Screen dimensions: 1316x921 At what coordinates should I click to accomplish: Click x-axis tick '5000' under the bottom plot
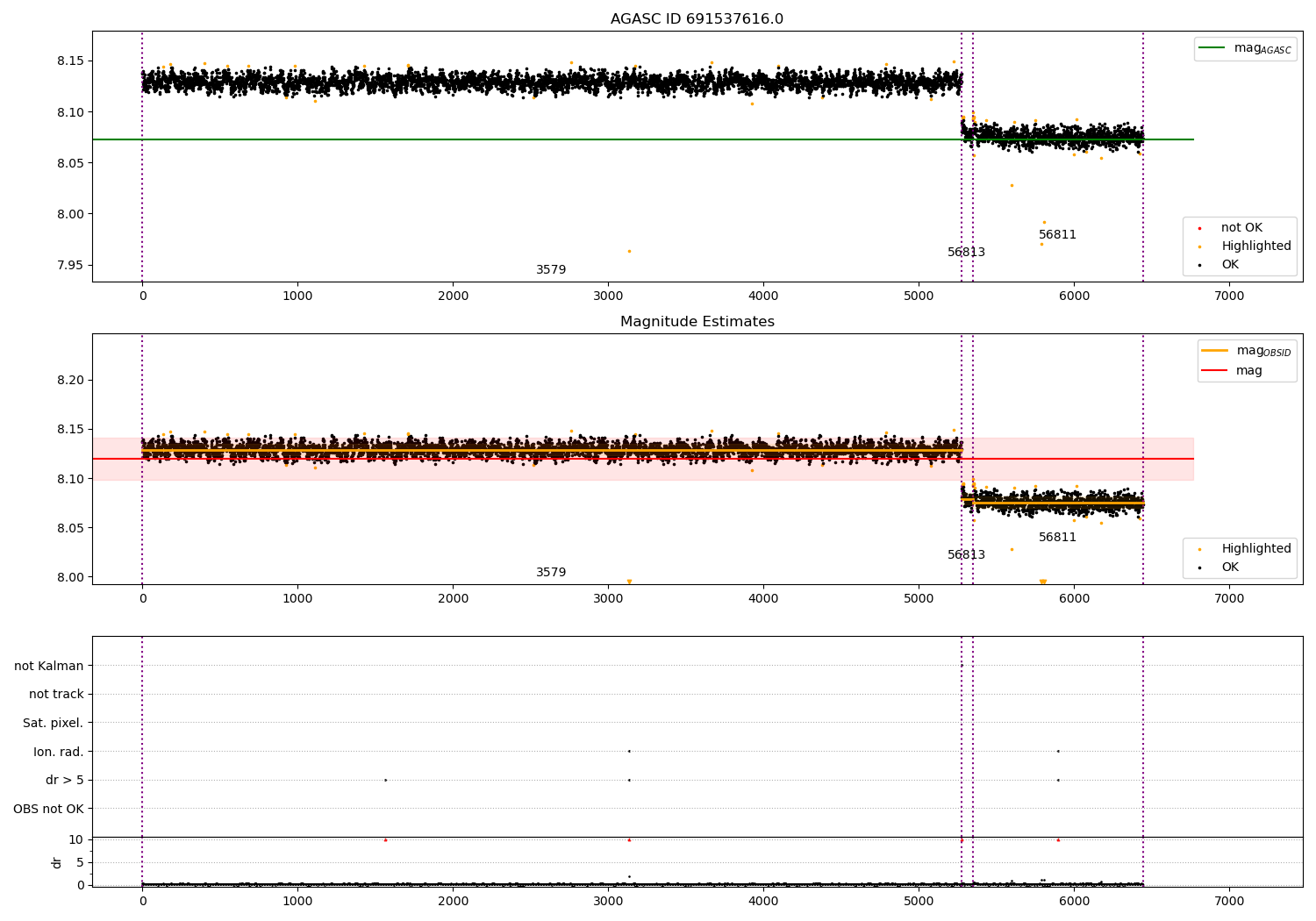click(x=919, y=902)
